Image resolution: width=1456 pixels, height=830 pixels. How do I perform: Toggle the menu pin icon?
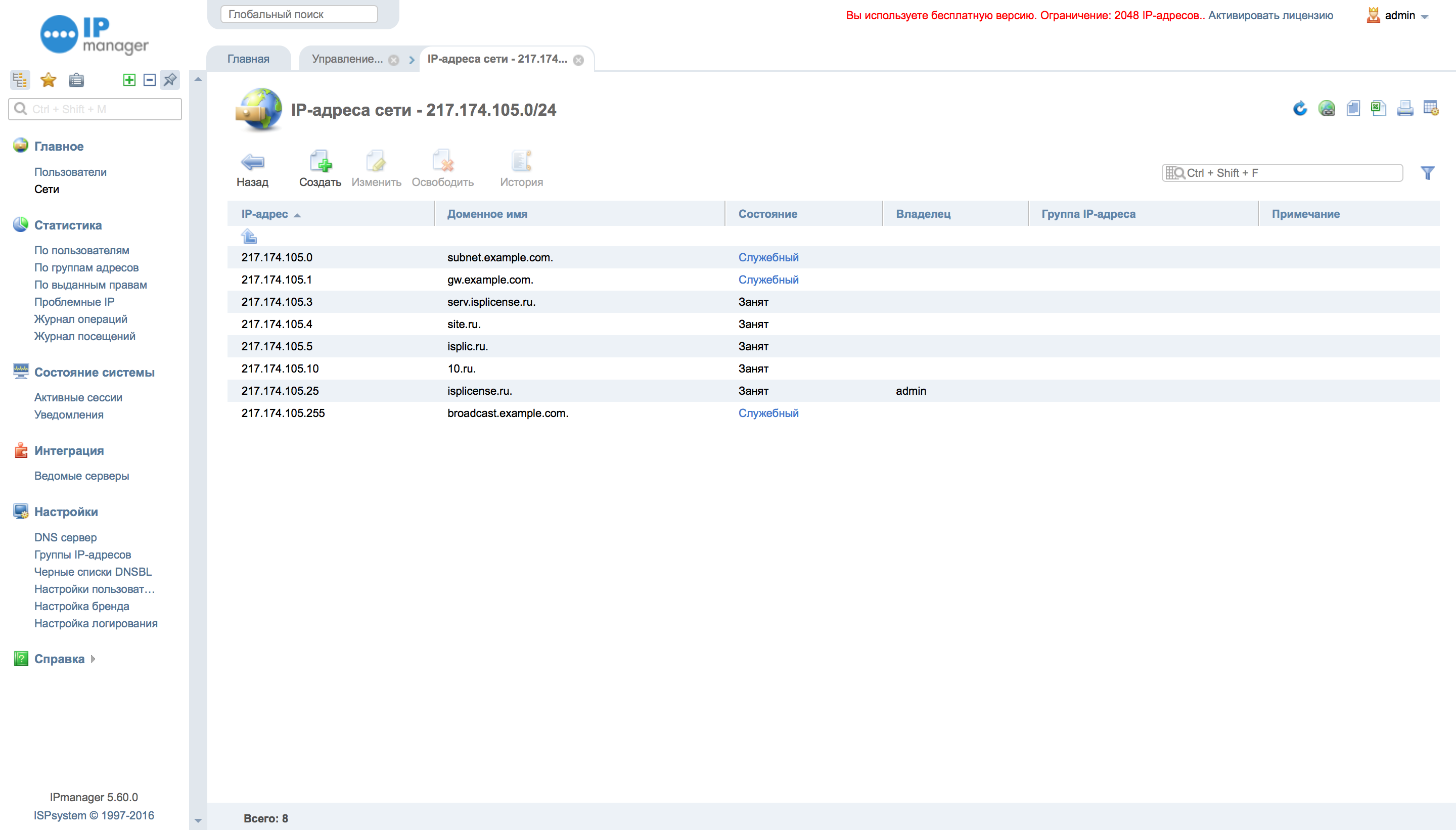point(170,80)
